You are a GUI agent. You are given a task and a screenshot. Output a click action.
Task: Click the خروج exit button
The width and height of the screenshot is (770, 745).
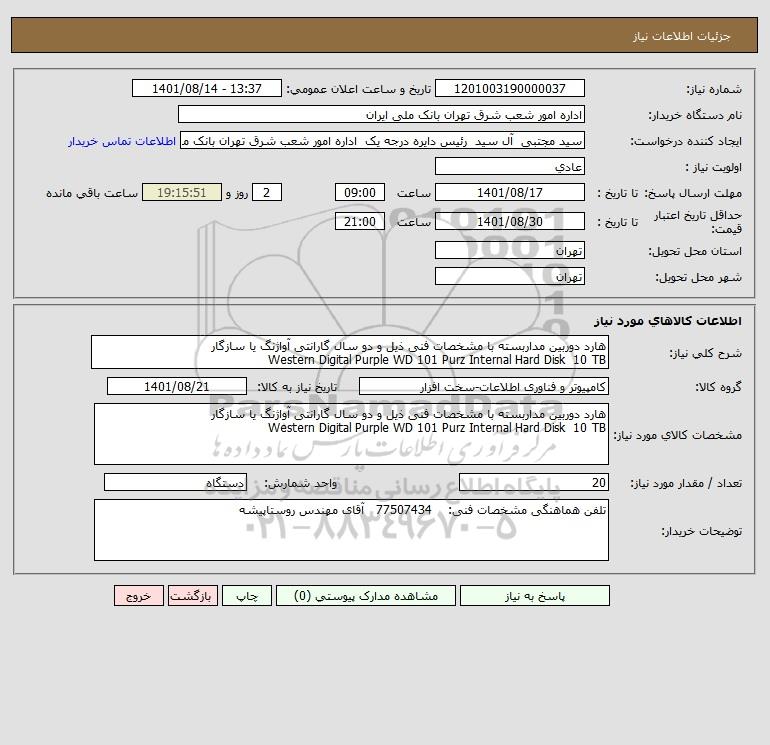pyautogui.click(x=138, y=596)
